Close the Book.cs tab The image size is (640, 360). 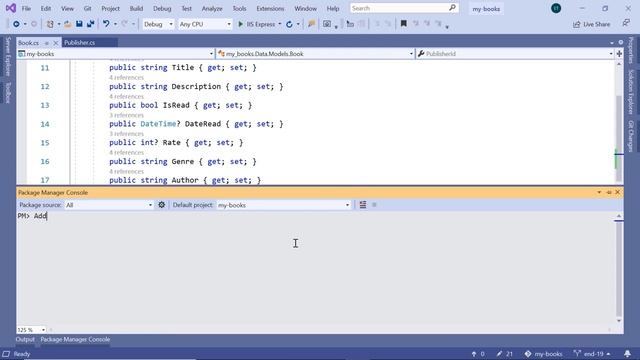tap(56, 43)
